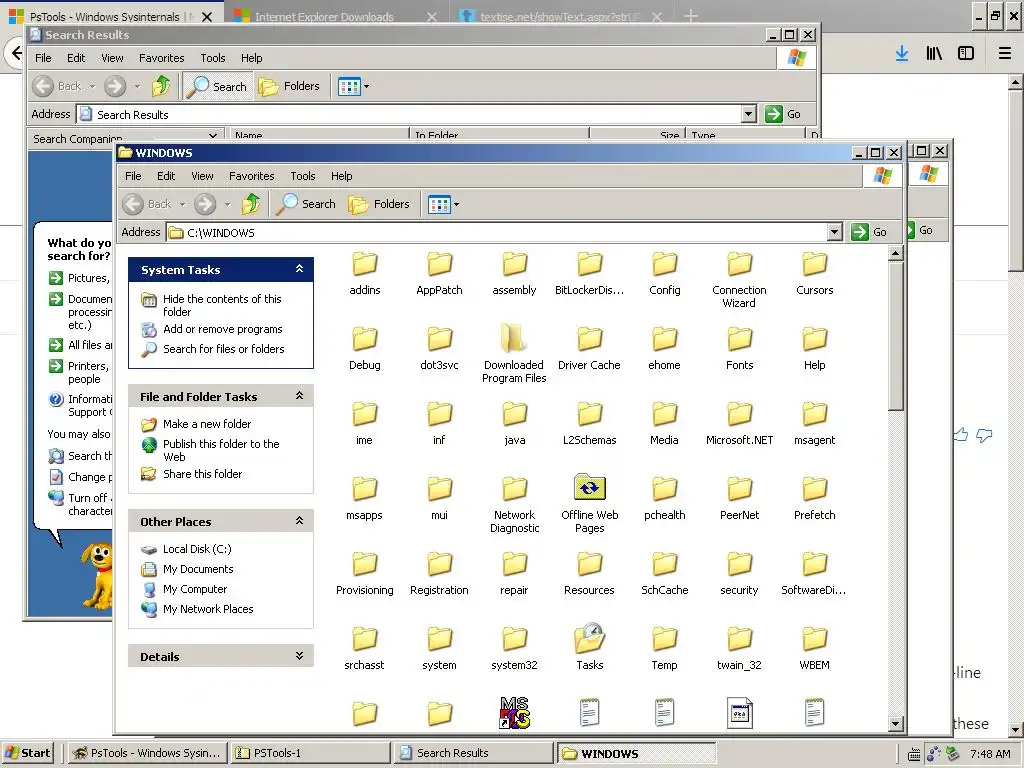Image resolution: width=1024 pixels, height=768 pixels.
Task: Open the AppPatch folder
Action: (x=440, y=274)
